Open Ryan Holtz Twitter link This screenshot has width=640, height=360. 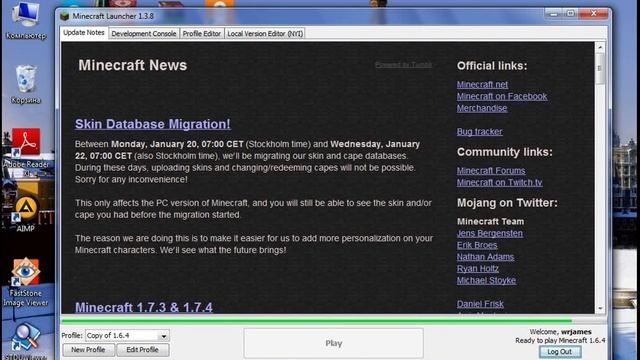point(478,269)
